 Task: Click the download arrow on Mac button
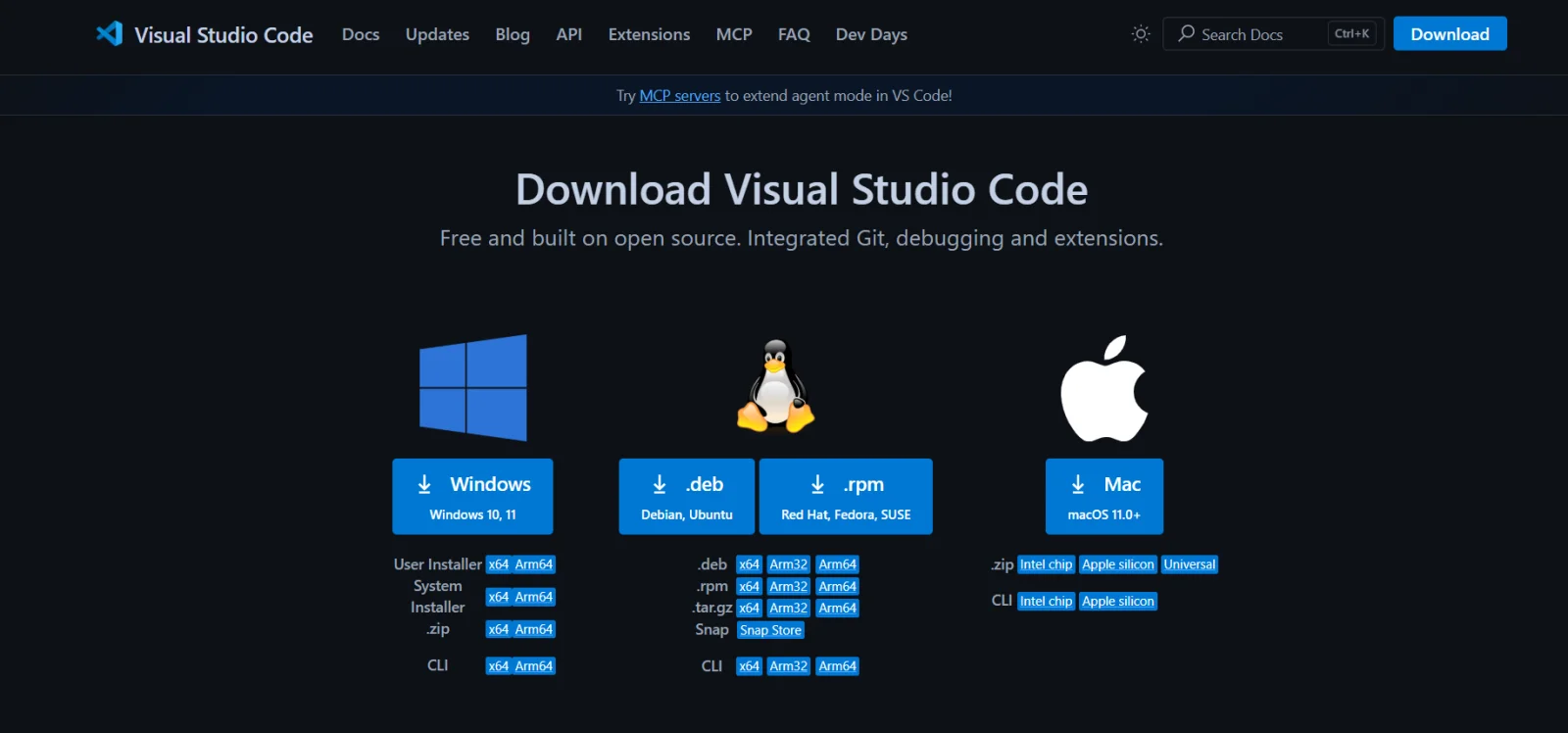click(x=1078, y=484)
